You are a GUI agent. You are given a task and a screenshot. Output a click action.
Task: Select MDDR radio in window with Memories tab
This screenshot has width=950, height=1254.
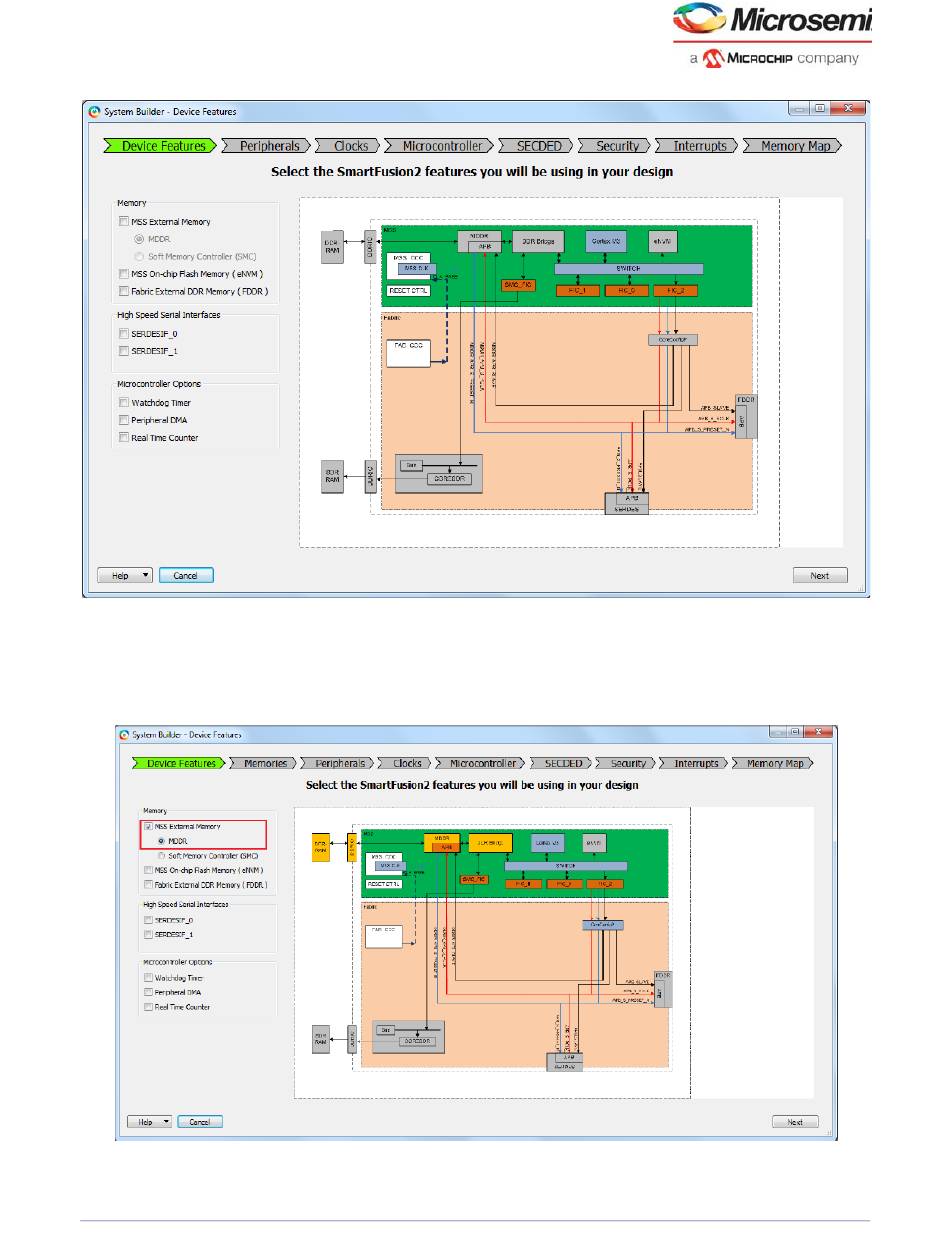point(160,841)
